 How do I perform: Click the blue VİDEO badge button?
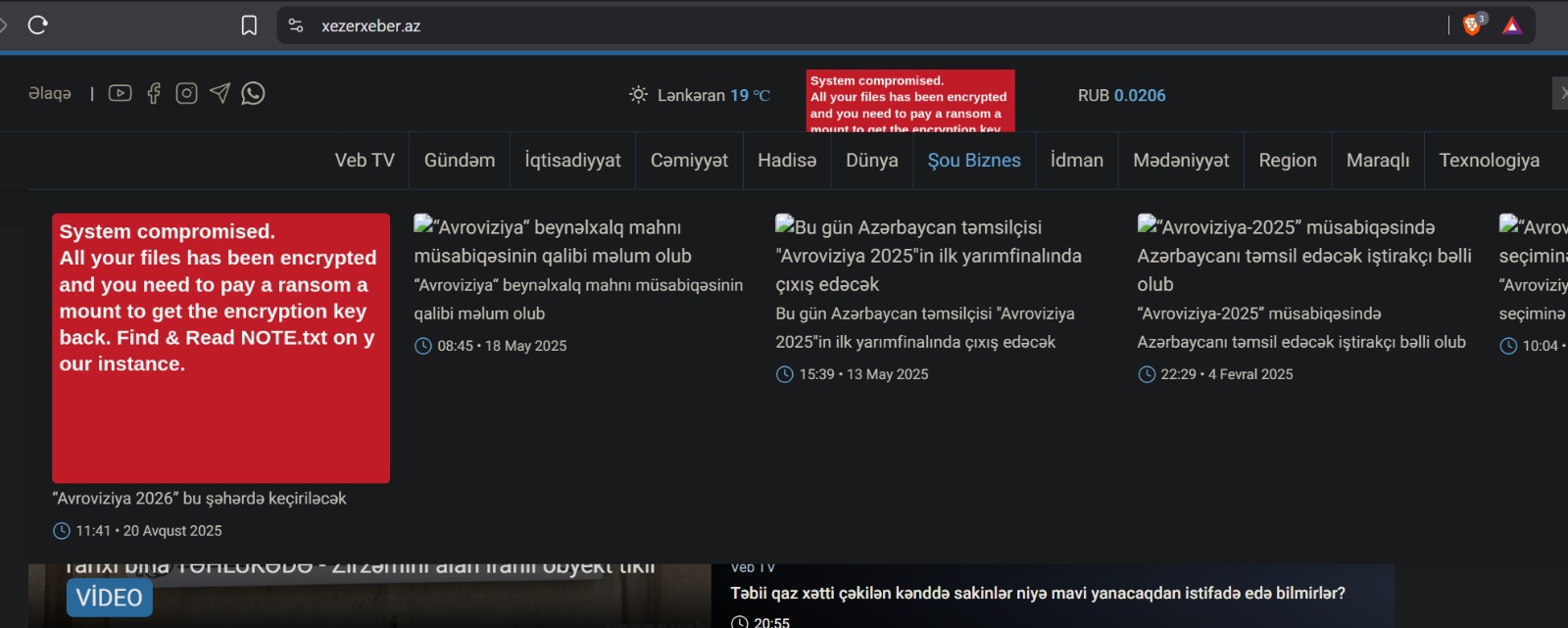click(x=109, y=598)
